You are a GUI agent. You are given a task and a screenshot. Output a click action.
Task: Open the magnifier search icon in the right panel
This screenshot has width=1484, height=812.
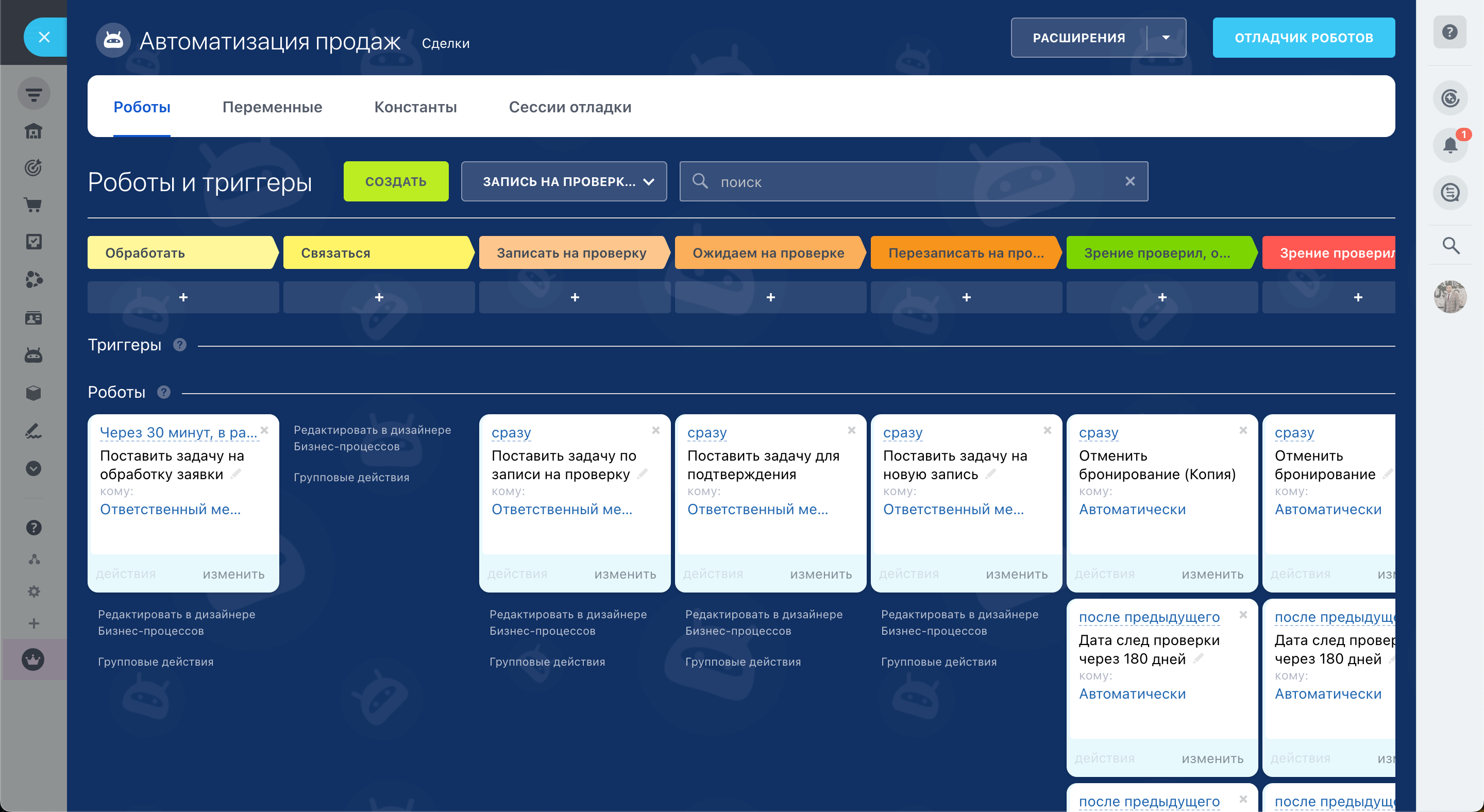coord(1451,246)
